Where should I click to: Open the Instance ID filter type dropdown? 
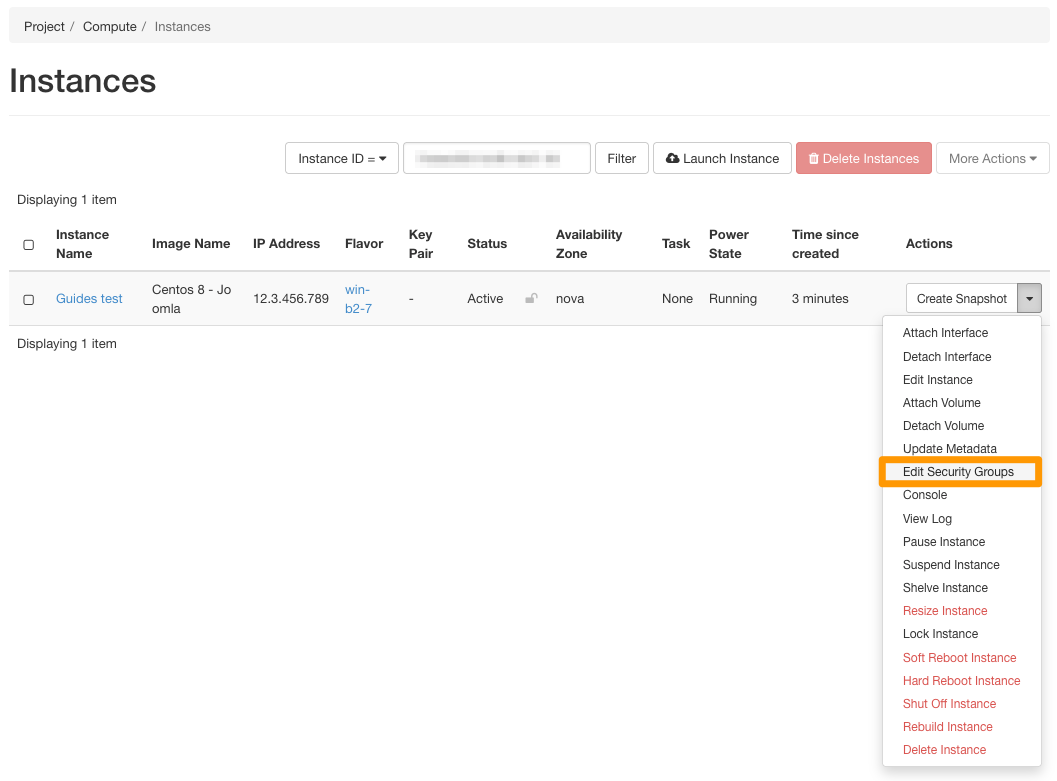click(x=341, y=158)
